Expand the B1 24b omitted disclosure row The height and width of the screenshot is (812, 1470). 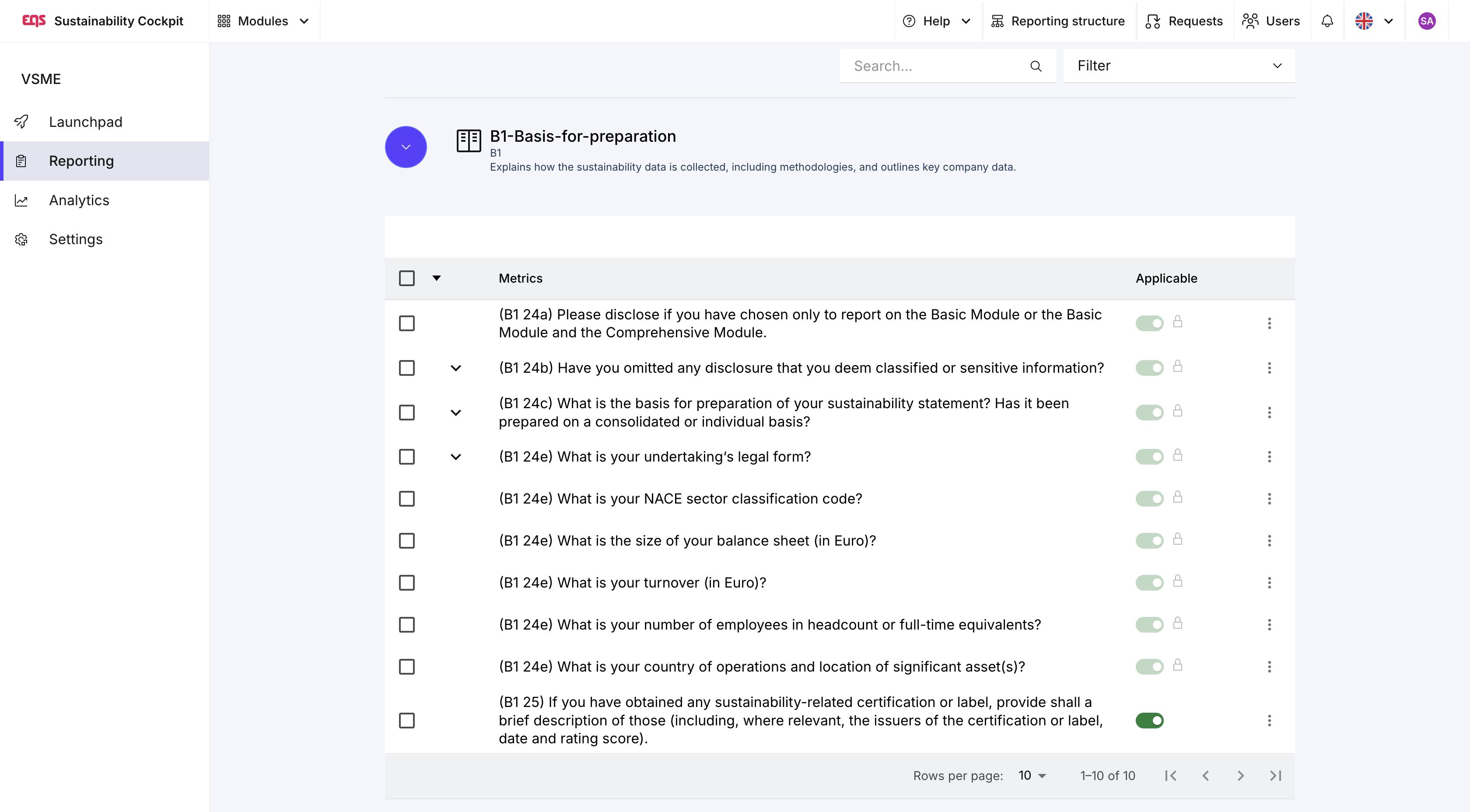pyautogui.click(x=455, y=368)
